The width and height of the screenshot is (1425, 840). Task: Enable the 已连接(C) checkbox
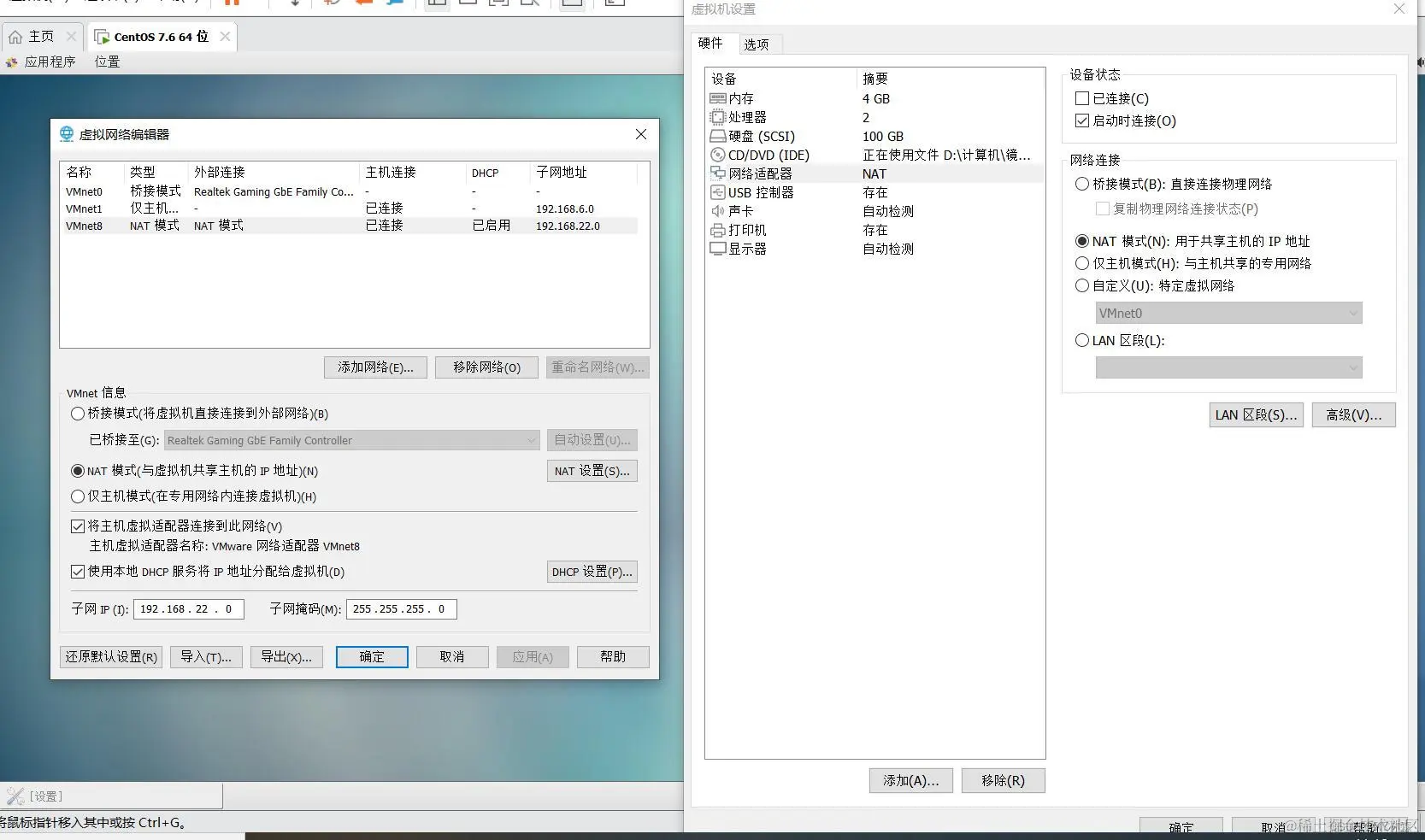[x=1082, y=98]
